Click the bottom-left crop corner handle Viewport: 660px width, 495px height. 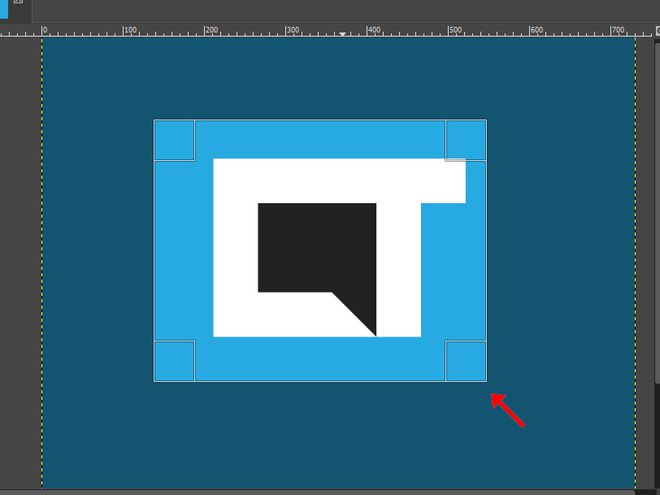(174, 361)
